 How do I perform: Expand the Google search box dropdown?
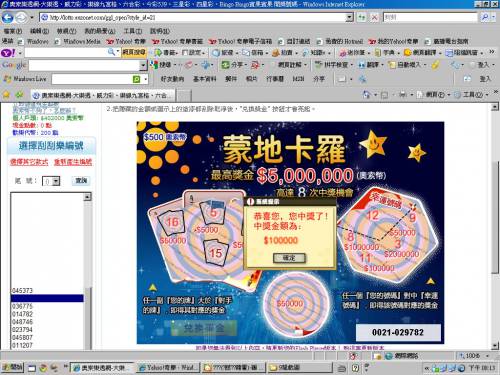coord(143,65)
